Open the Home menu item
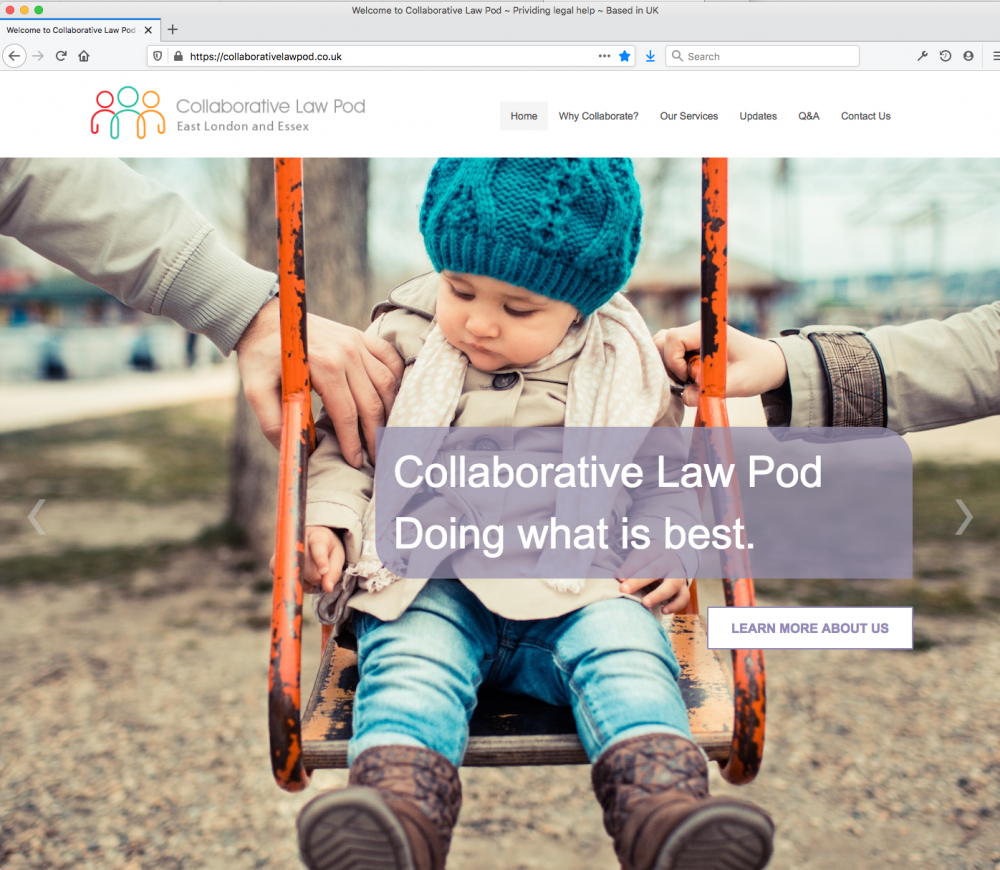The image size is (1000, 870). tap(524, 116)
